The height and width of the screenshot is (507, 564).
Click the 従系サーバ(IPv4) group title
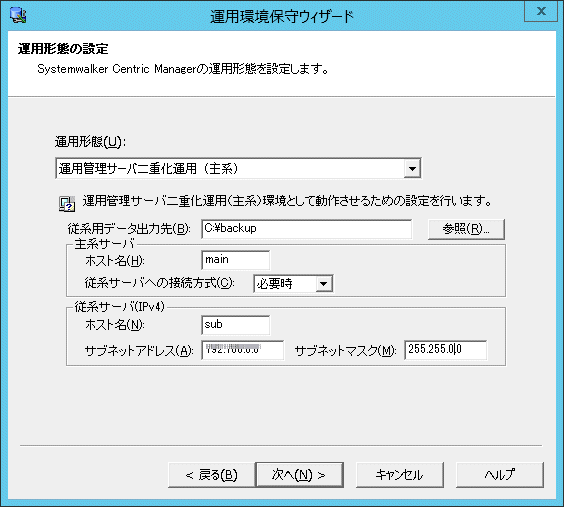pos(119,307)
